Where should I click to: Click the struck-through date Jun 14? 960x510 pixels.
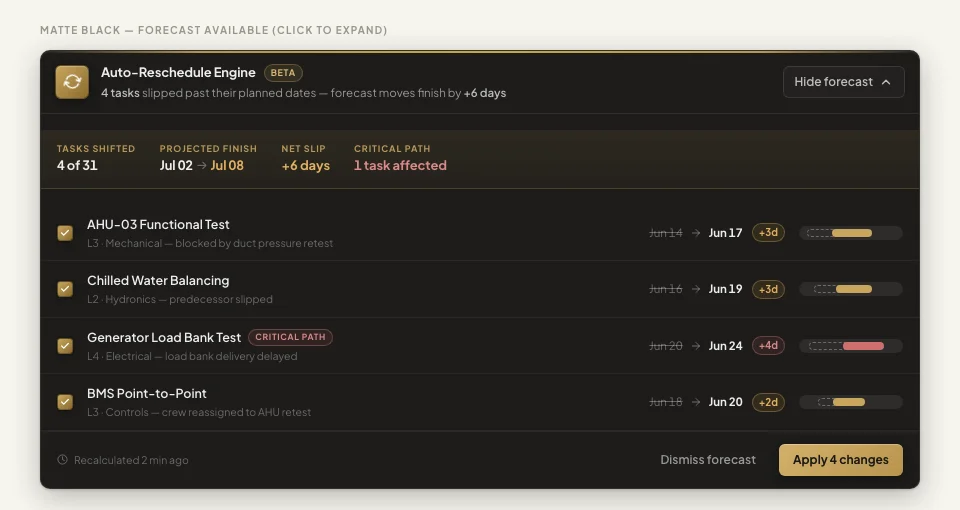666,233
